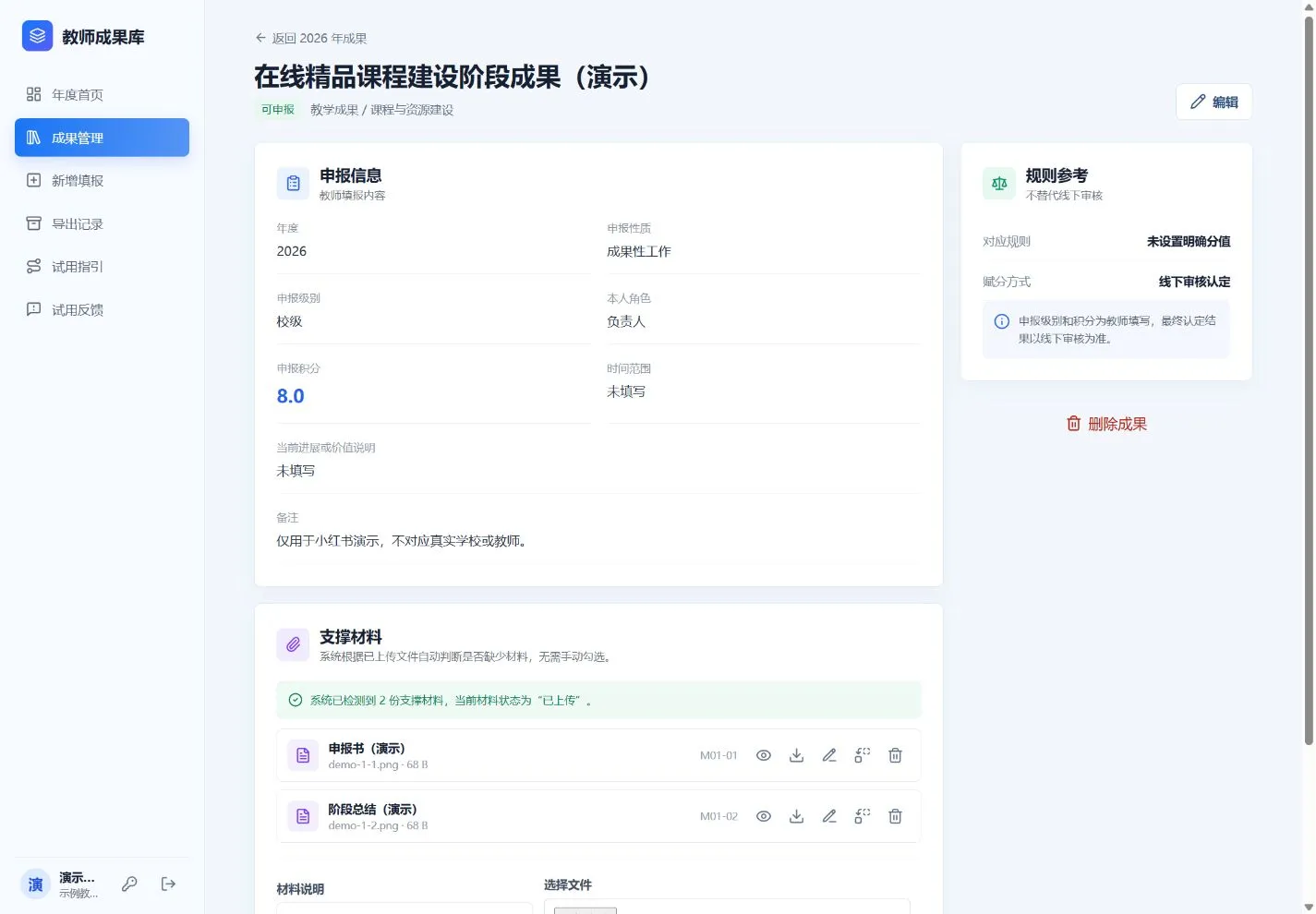Click the 年度 value 2026

[x=291, y=251]
